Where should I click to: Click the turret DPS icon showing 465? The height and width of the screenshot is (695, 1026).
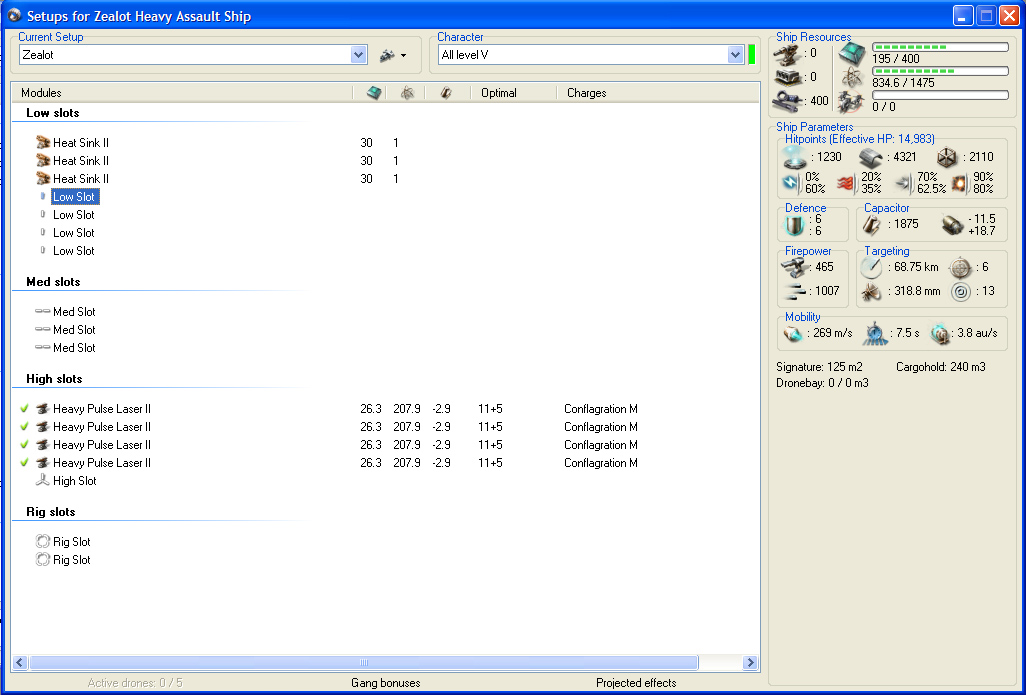[x=795, y=267]
